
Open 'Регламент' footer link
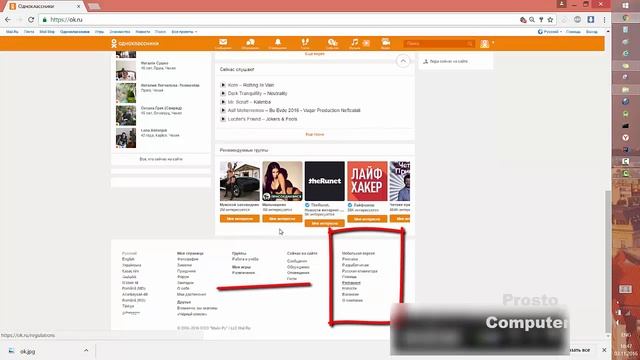coord(351,282)
